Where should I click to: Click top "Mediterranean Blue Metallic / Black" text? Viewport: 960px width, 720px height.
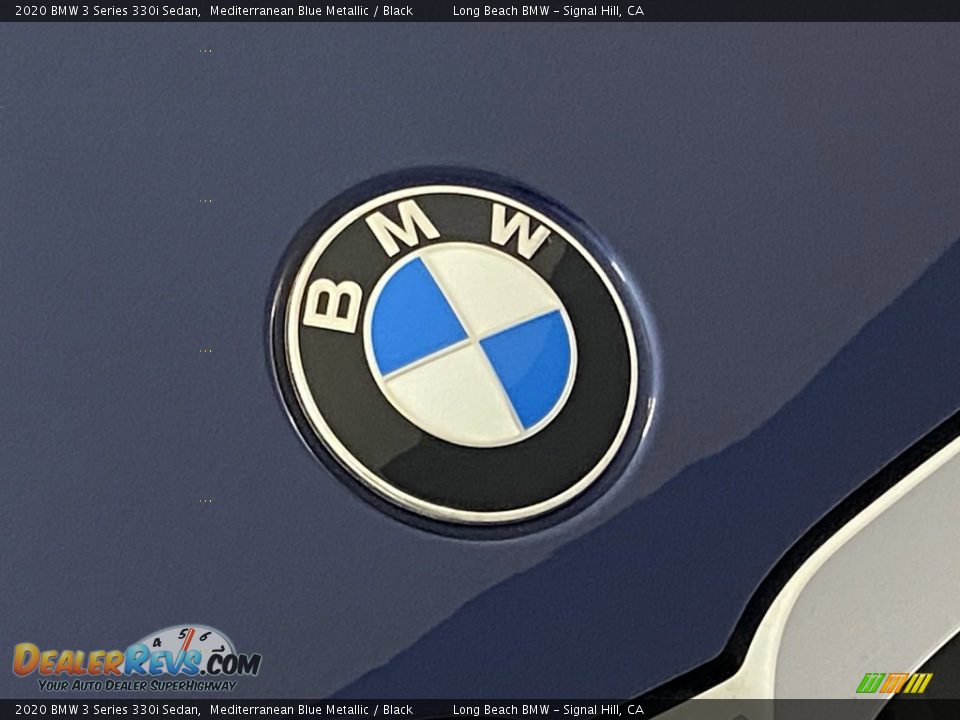(311, 11)
